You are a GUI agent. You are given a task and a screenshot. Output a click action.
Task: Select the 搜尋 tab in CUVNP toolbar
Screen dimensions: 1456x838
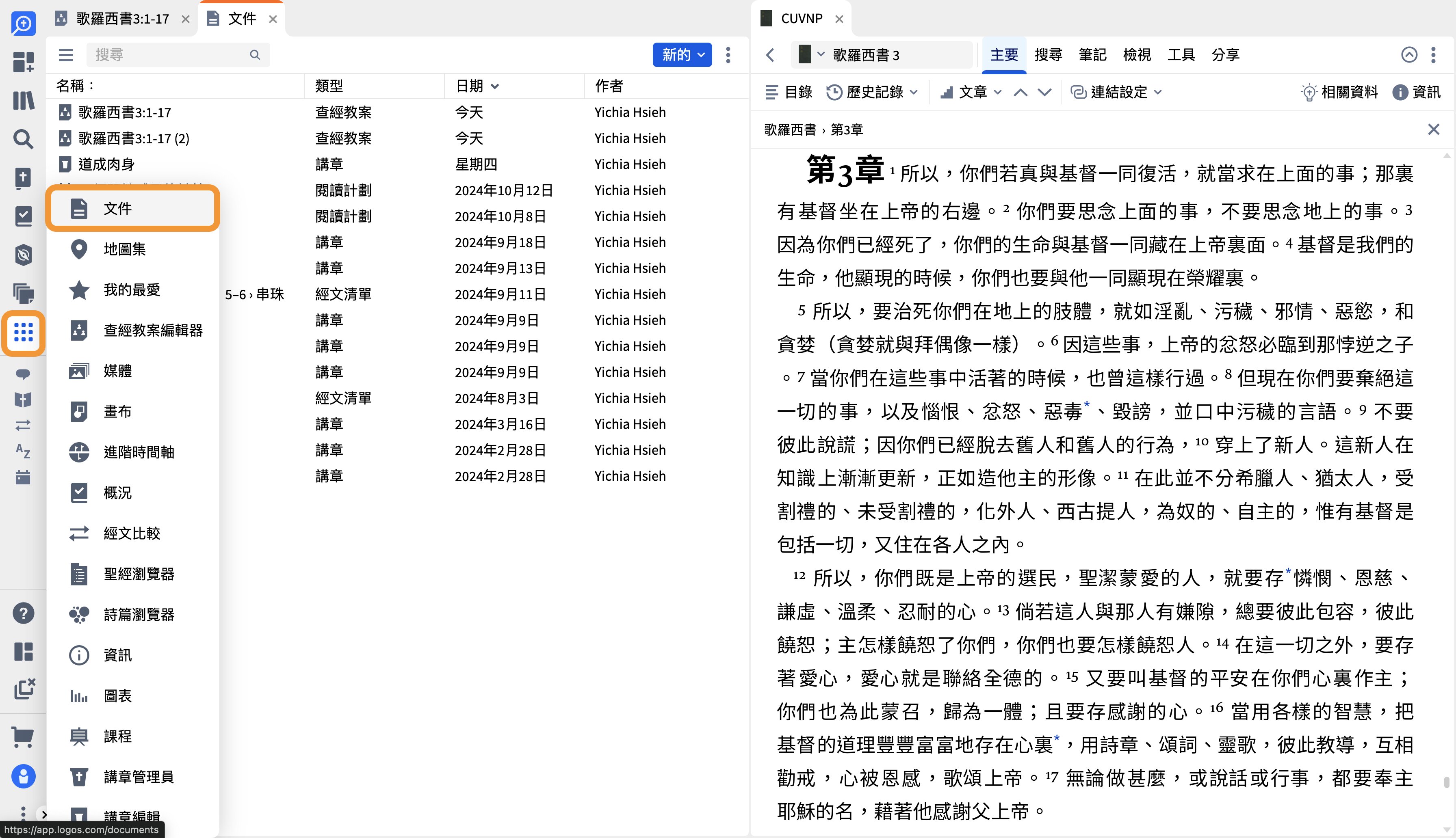pos(1049,55)
